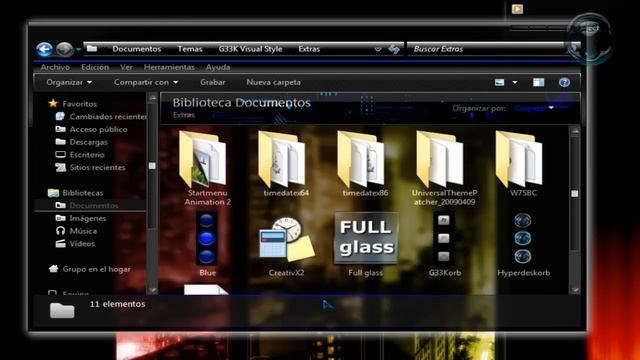Viewport: 640px width, 360px height.
Task: Open the Organizar por Carpeta dropdown
Action: pyautogui.click(x=534, y=108)
